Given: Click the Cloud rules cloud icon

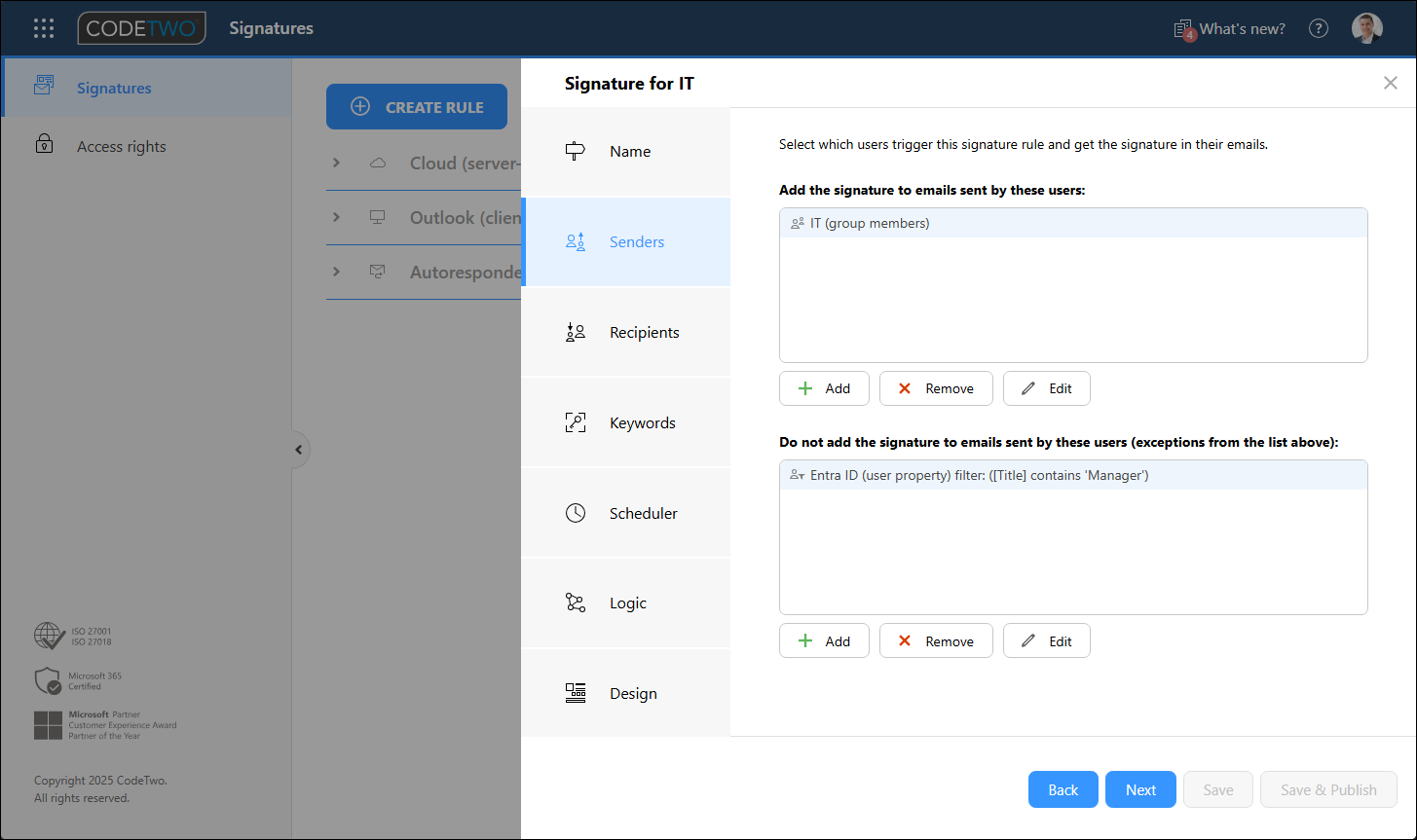Looking at the screenshot, I should click(x=378, y=163).
